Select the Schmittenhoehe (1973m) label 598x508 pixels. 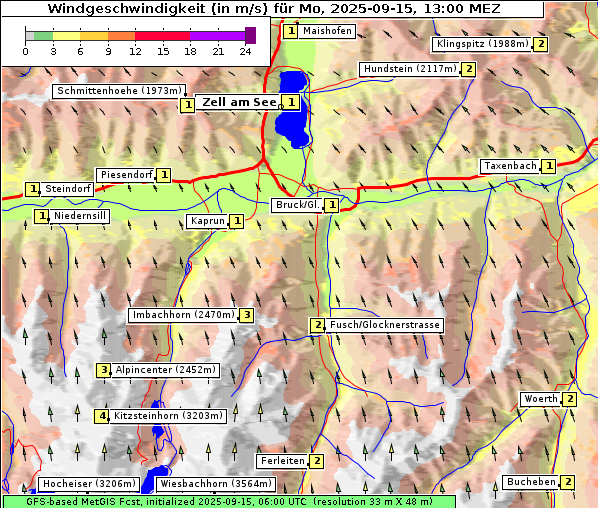click(x=119, y=91)
